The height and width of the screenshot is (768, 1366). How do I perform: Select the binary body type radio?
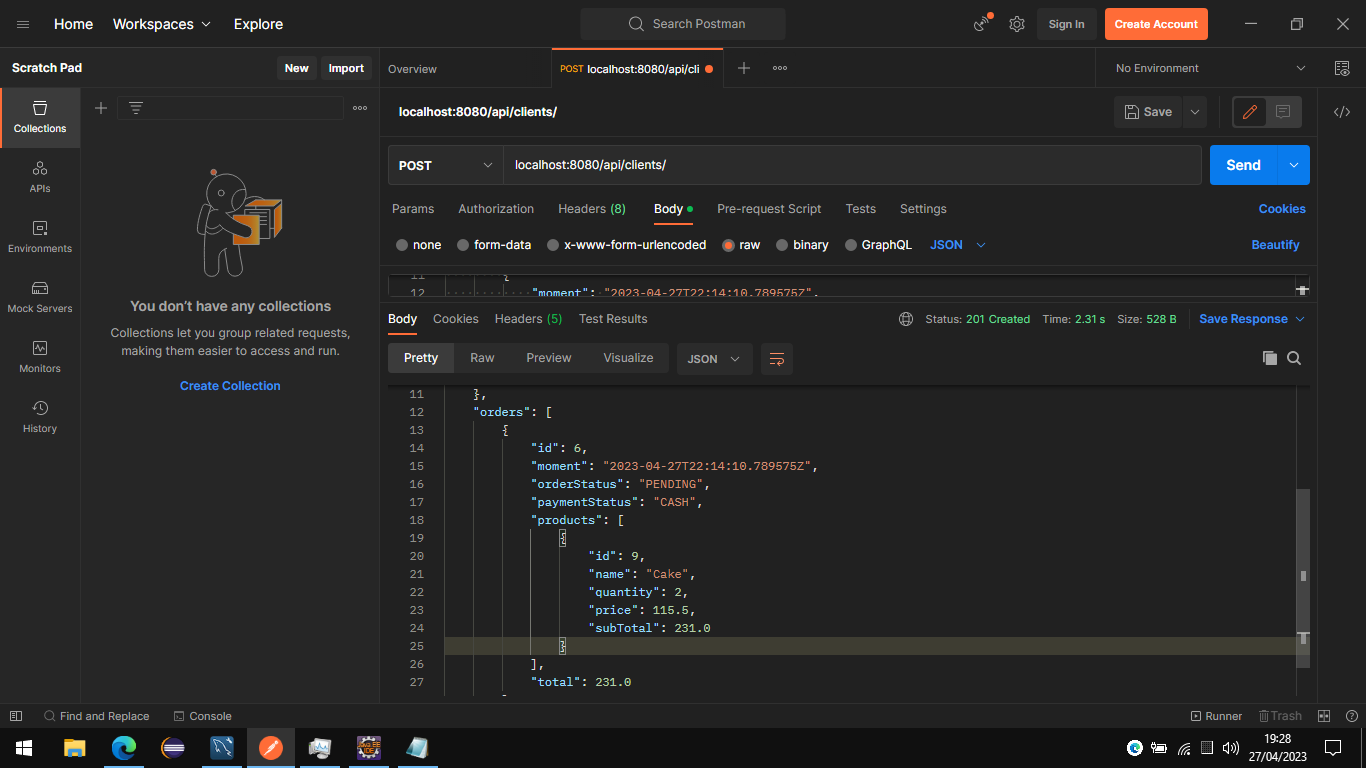[x=782, y=245]
